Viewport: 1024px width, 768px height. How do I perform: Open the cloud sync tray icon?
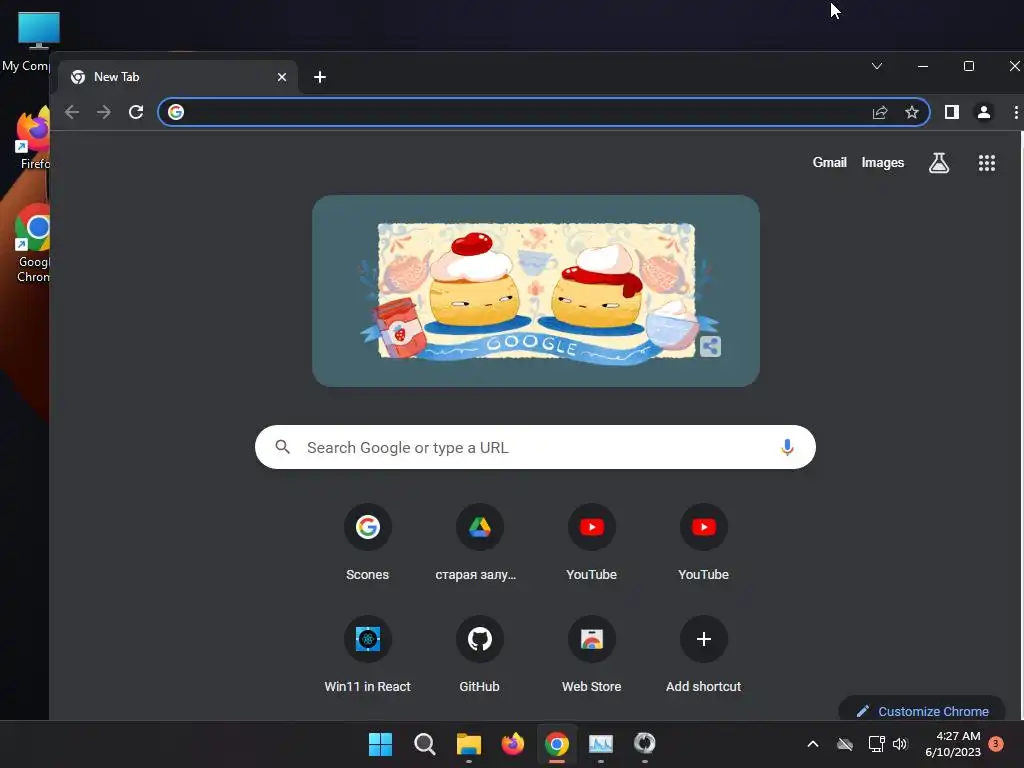point(845,744)
